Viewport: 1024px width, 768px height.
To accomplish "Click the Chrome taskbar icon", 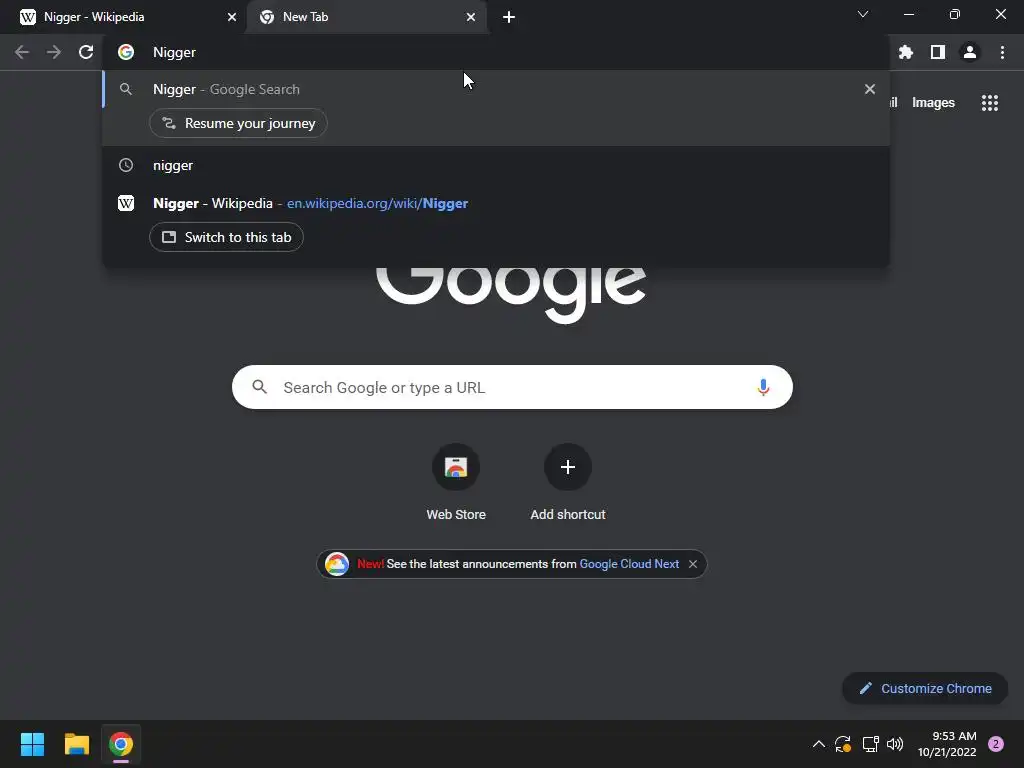I will [121, 744].
